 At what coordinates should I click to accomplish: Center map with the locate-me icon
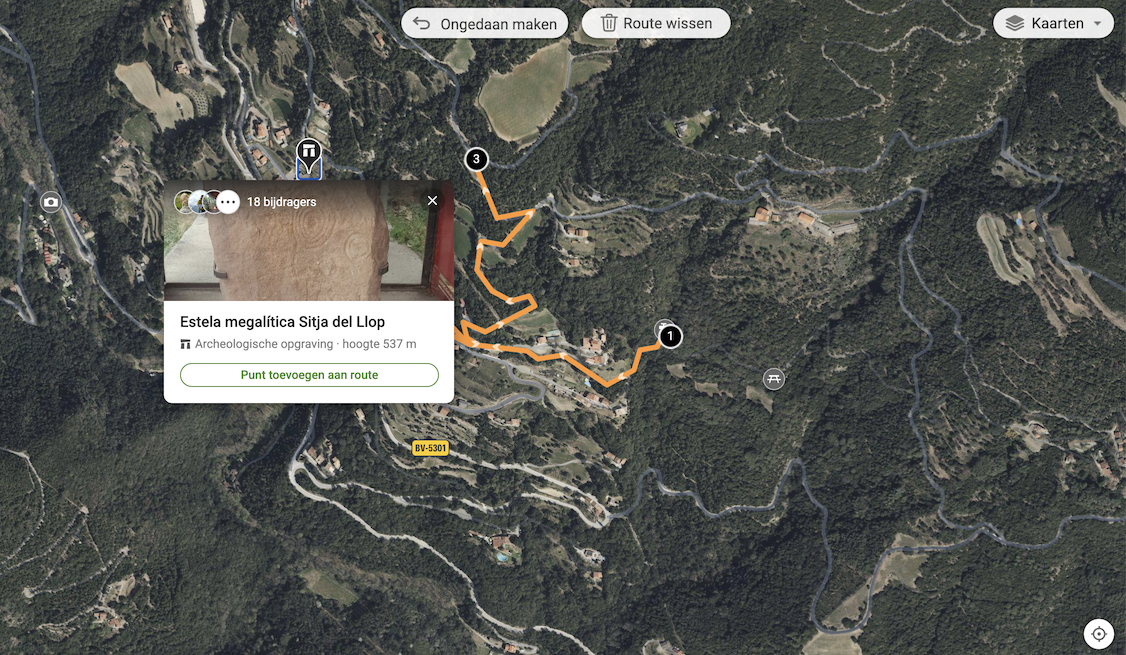point(1099,634)
